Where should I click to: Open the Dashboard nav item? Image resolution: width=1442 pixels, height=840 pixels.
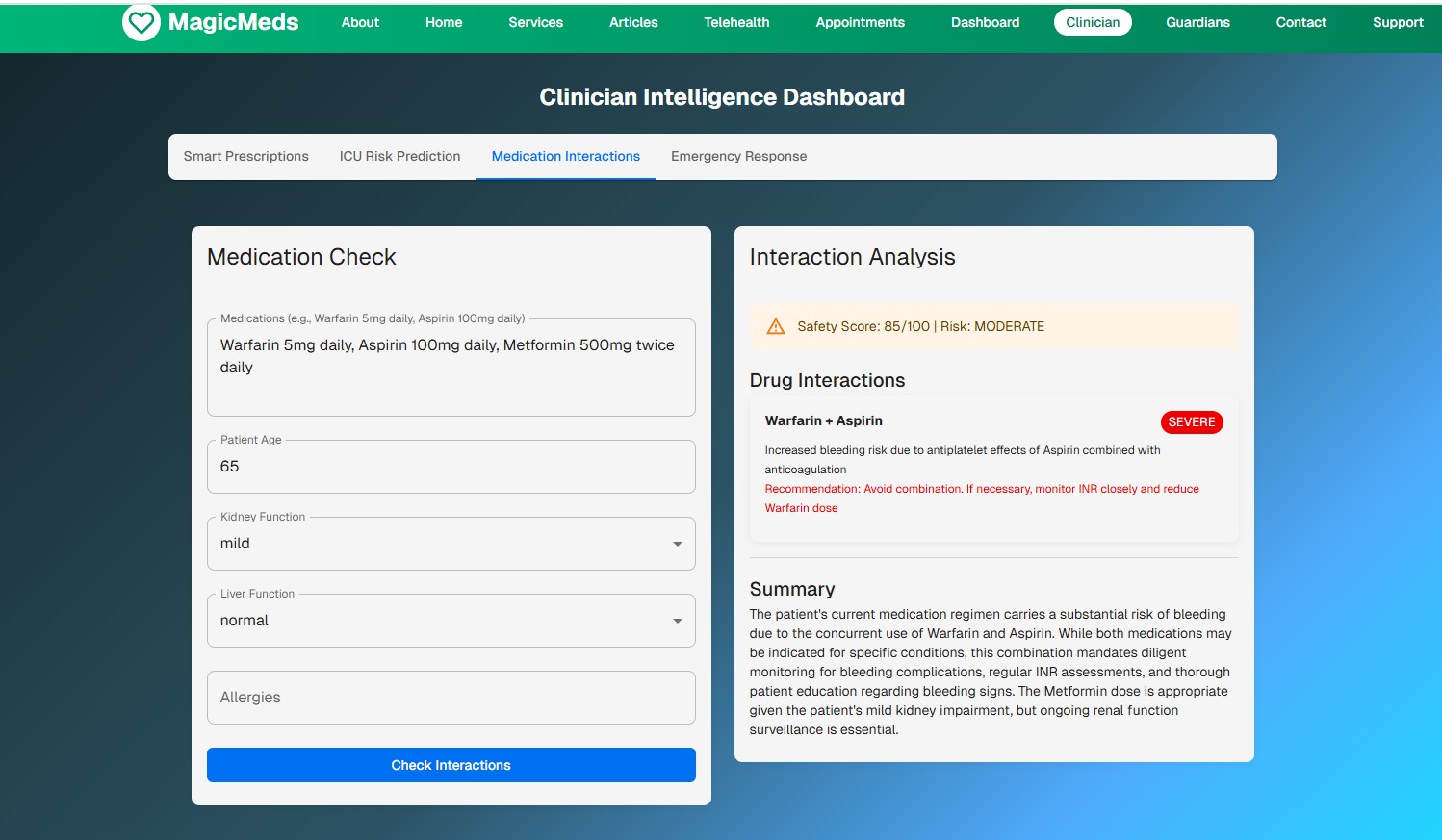point(985,22)
